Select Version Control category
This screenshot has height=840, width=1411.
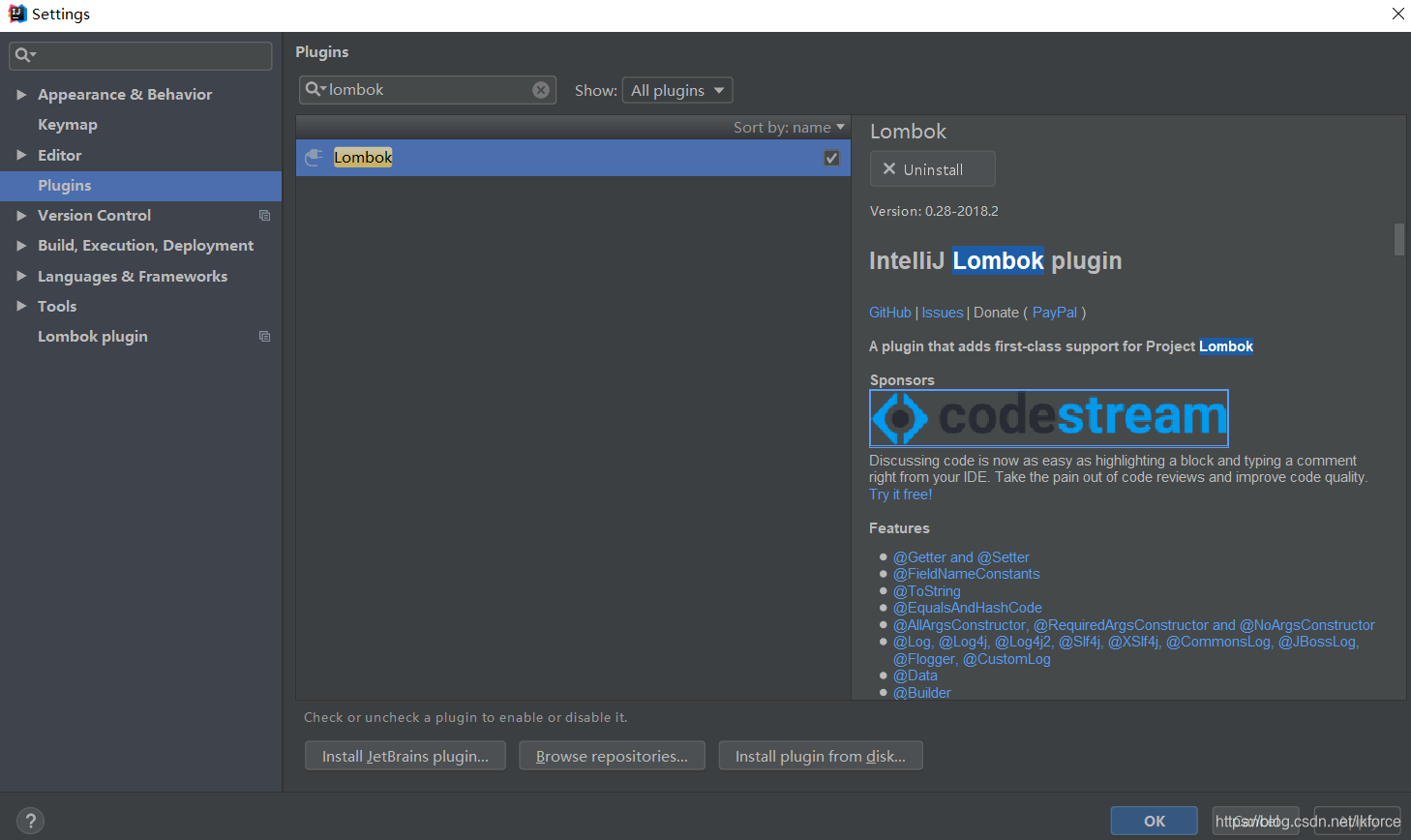point(94,216)
